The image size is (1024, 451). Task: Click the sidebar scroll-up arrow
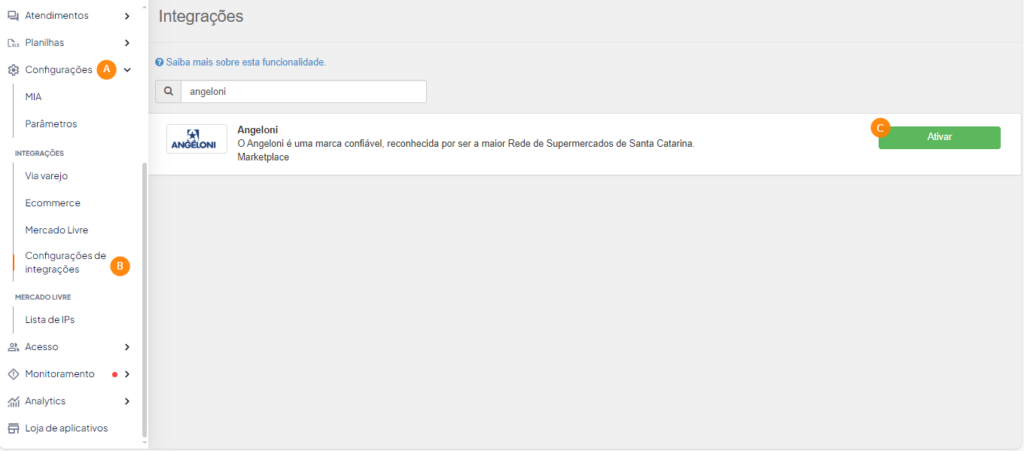click(144, 5)
